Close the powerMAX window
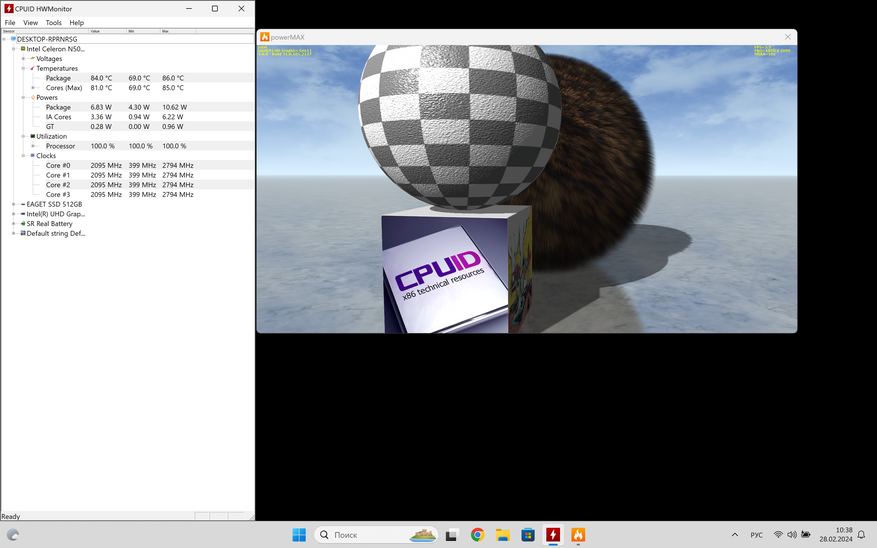The width and height of the screenshot is (877, 548). tap(788, 37)
